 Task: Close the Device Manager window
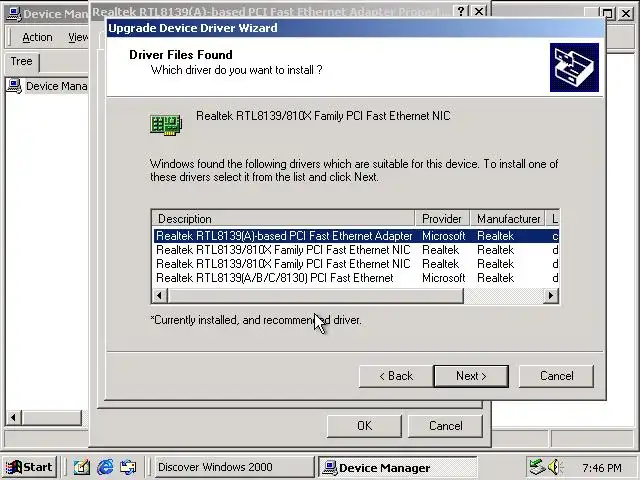pyautogui.click(x=625, y=13)
